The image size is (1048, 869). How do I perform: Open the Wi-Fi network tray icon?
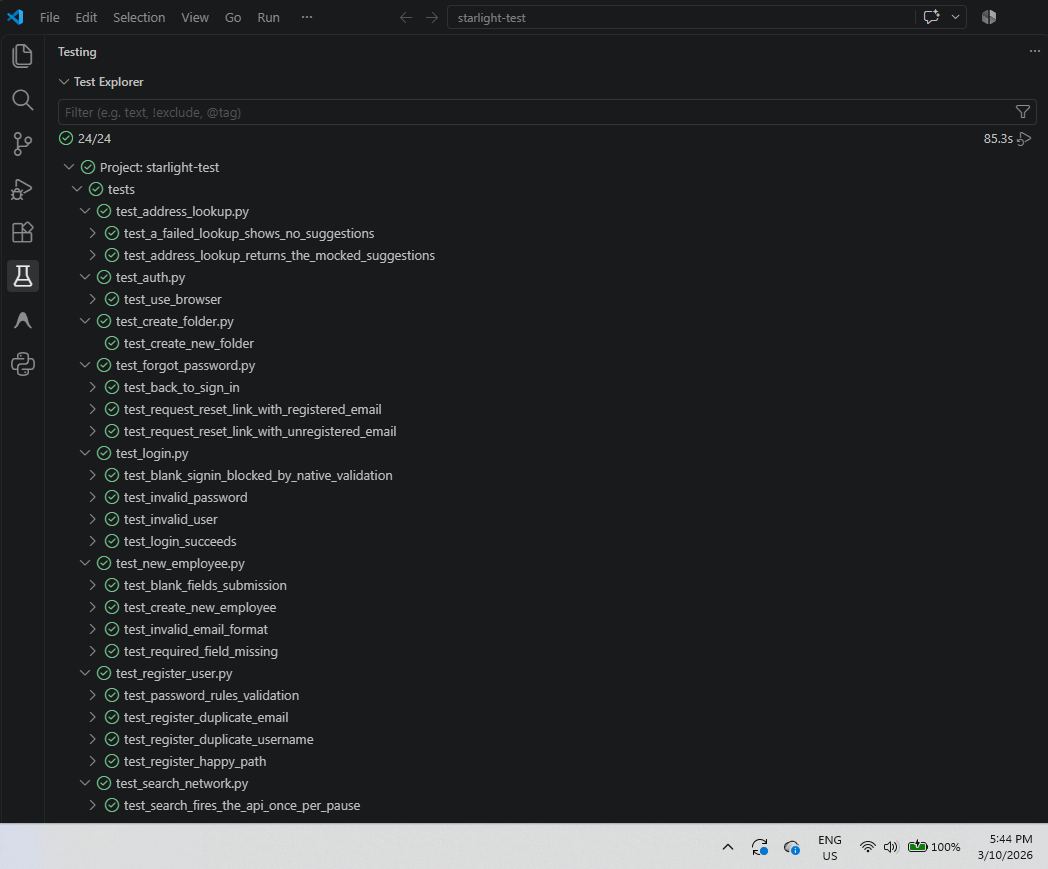click(x=868, y=847)
